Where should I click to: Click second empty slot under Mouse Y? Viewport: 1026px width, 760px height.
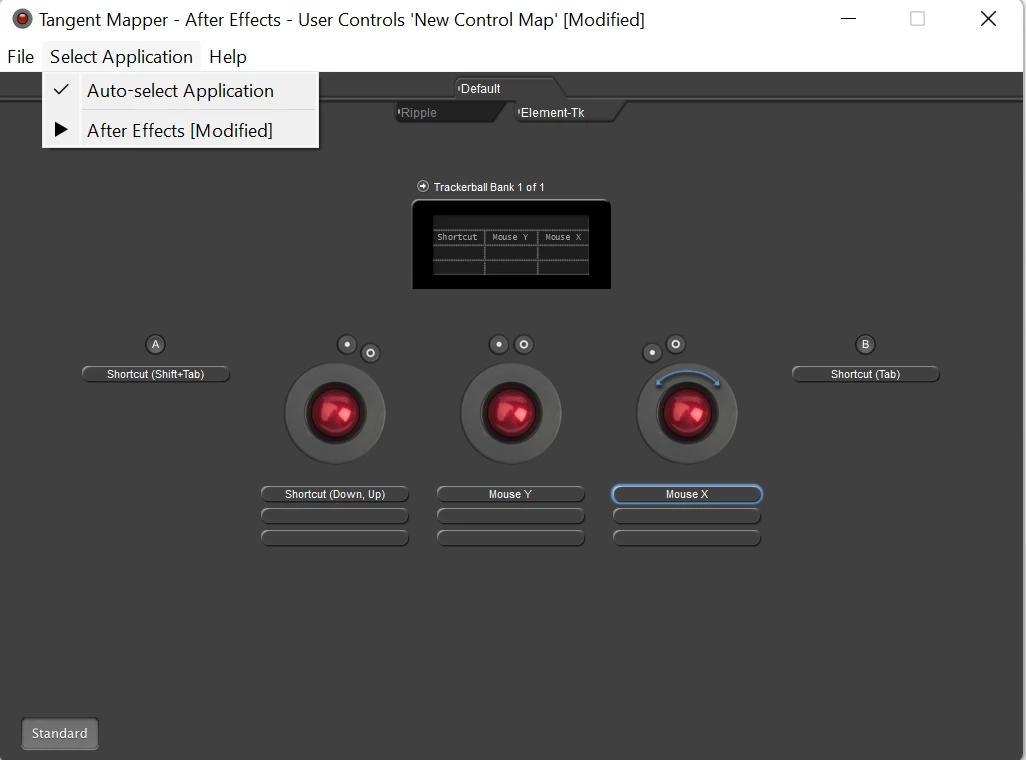coord(510,516)
